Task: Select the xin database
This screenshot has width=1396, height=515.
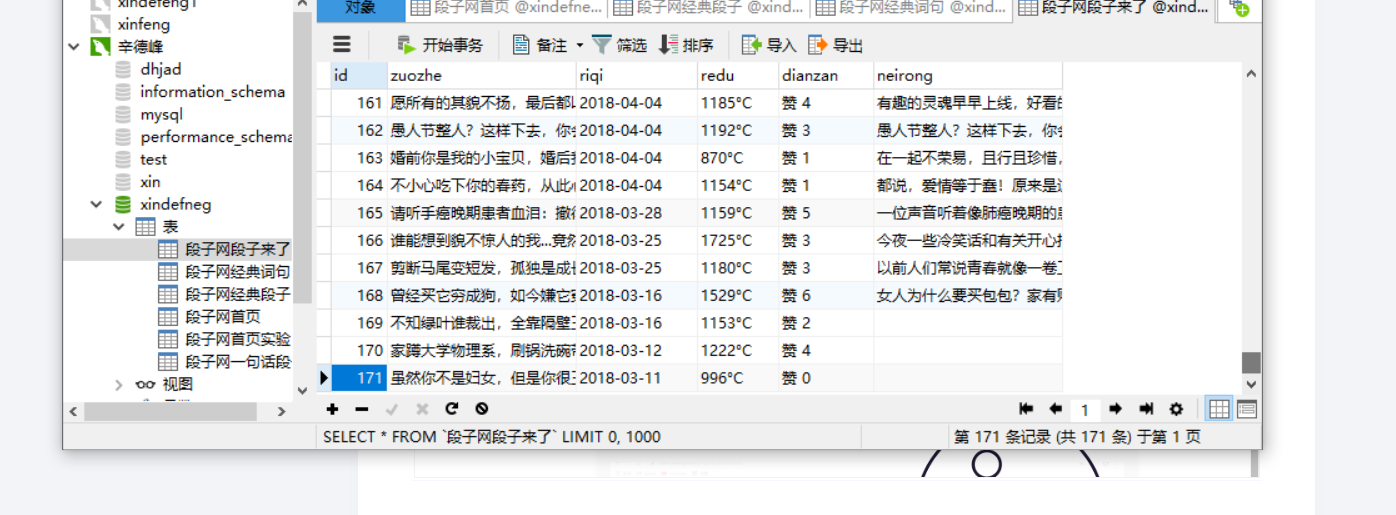Action: 150,182
